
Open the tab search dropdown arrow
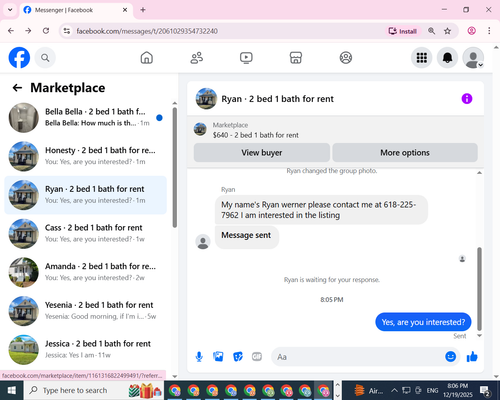click(x=10, y=10)
